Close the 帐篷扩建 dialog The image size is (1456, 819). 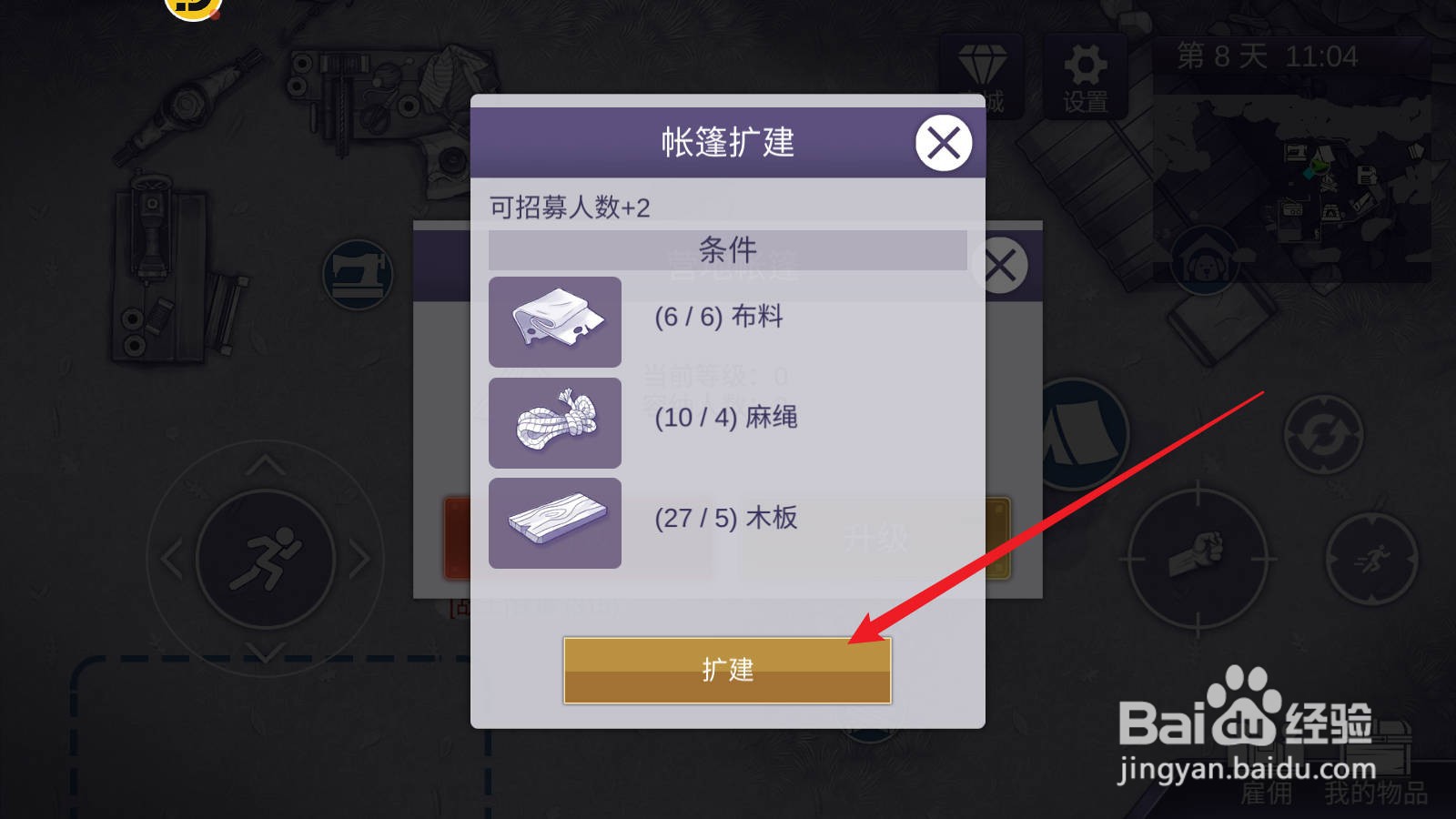click(x=943, y=143)
